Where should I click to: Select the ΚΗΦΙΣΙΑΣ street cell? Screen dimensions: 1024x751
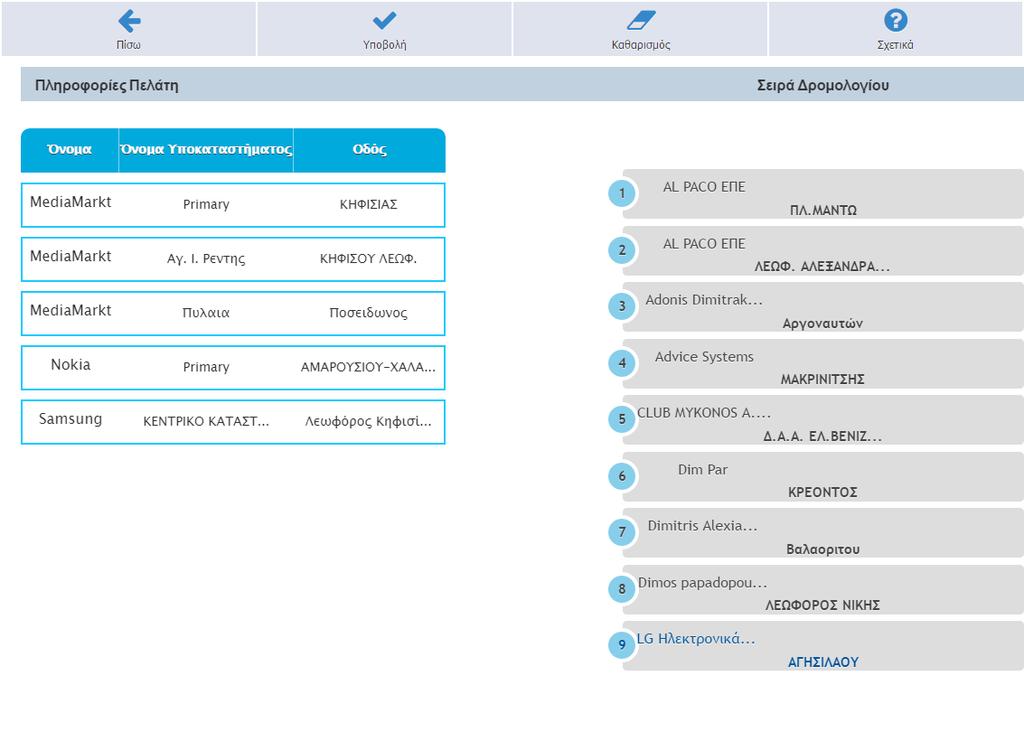point(368,204)
